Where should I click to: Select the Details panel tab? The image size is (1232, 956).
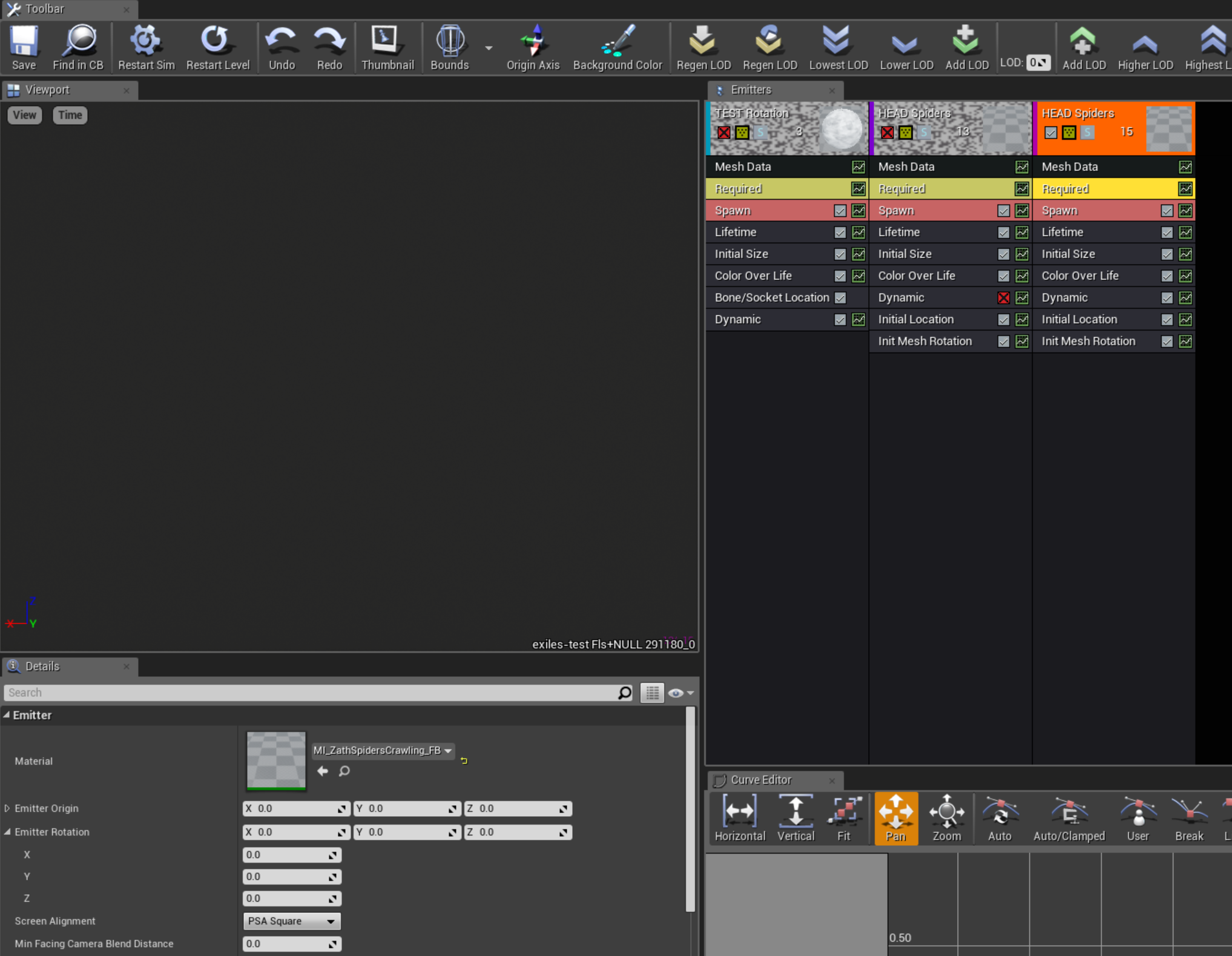pyautogui.click(x=42, y=666)
